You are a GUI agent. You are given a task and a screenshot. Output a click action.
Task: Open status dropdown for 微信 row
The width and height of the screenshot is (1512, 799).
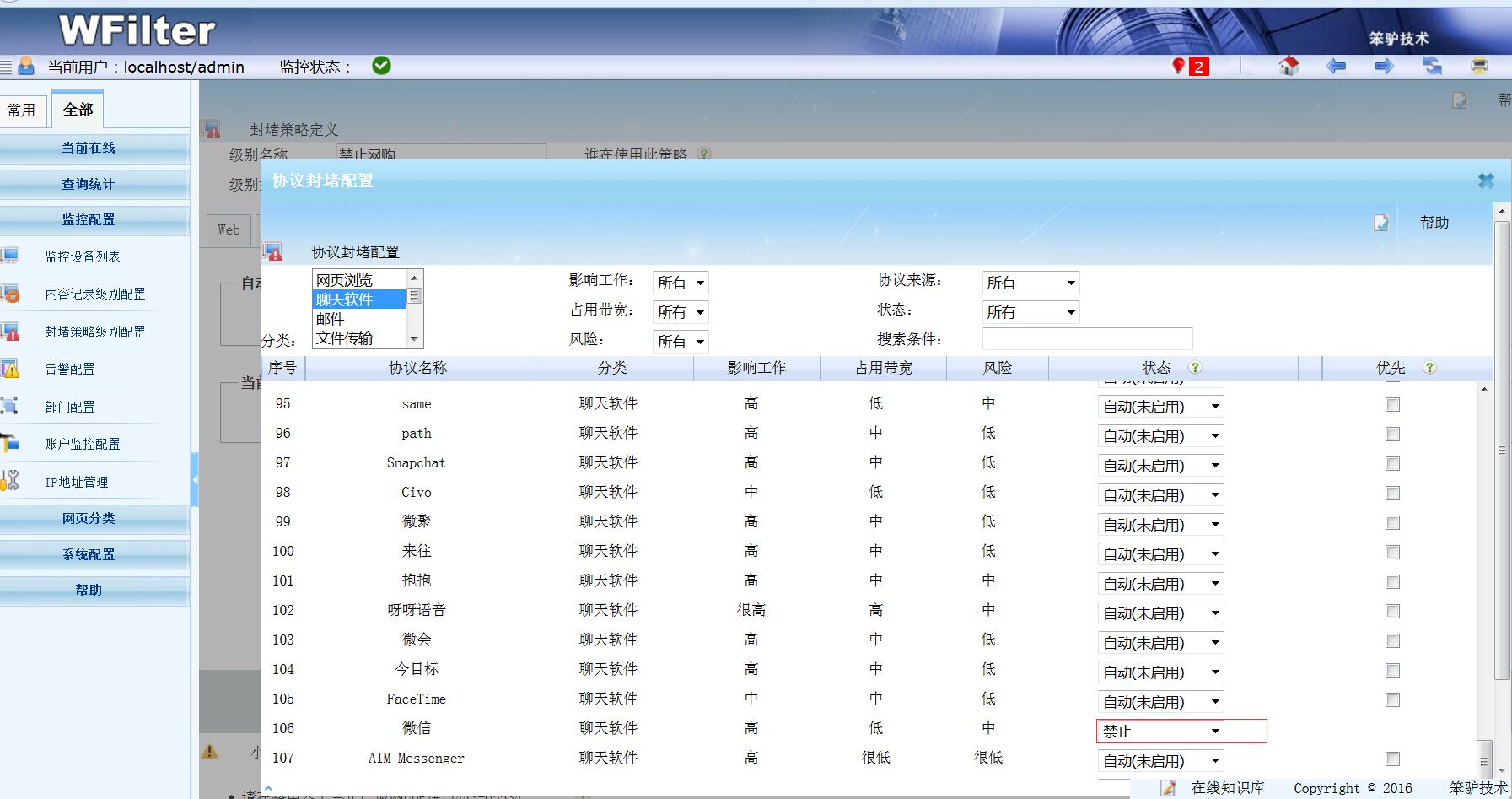(x=1160, y=732)
